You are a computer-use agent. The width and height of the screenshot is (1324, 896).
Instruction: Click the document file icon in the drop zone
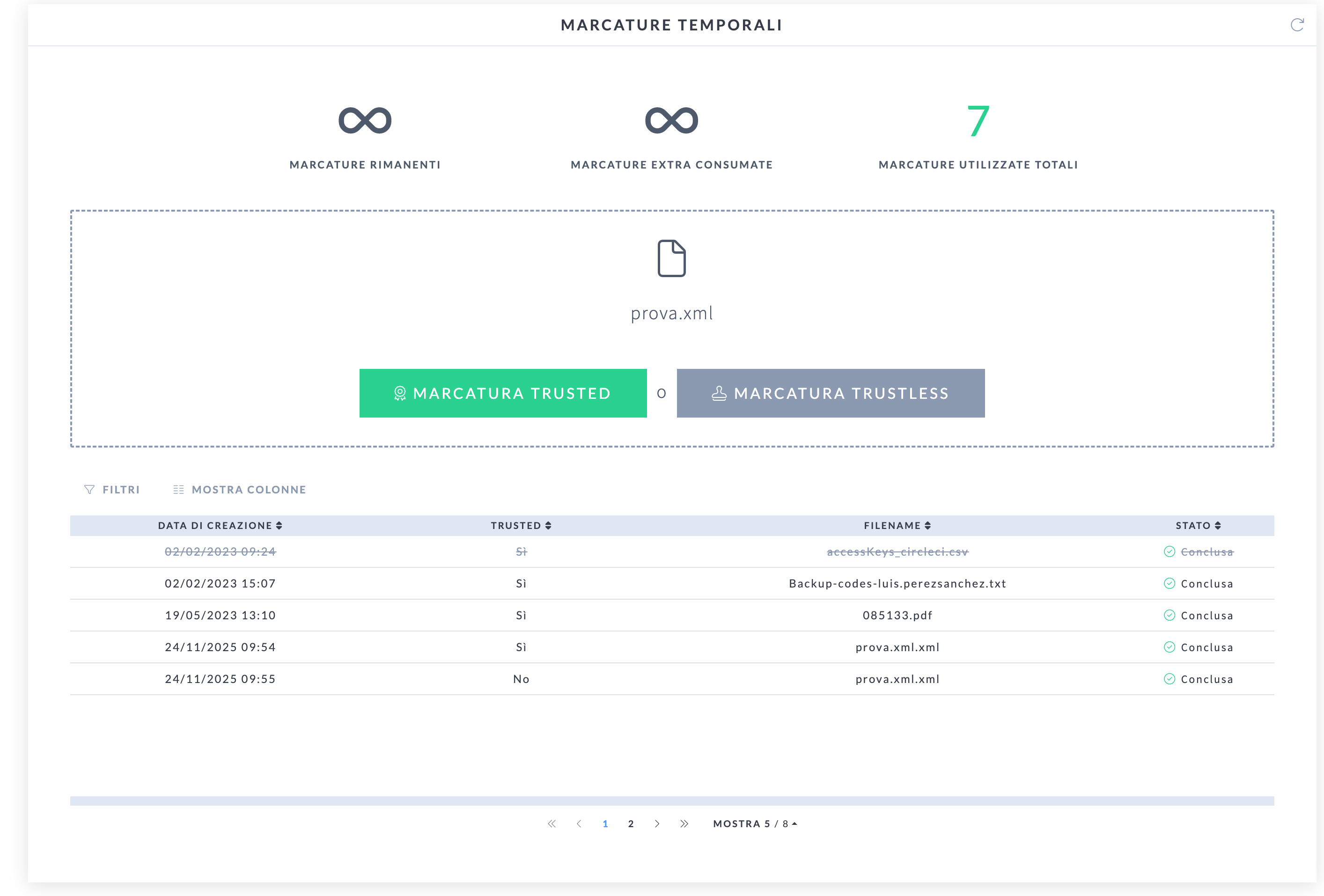pos(672,258)
